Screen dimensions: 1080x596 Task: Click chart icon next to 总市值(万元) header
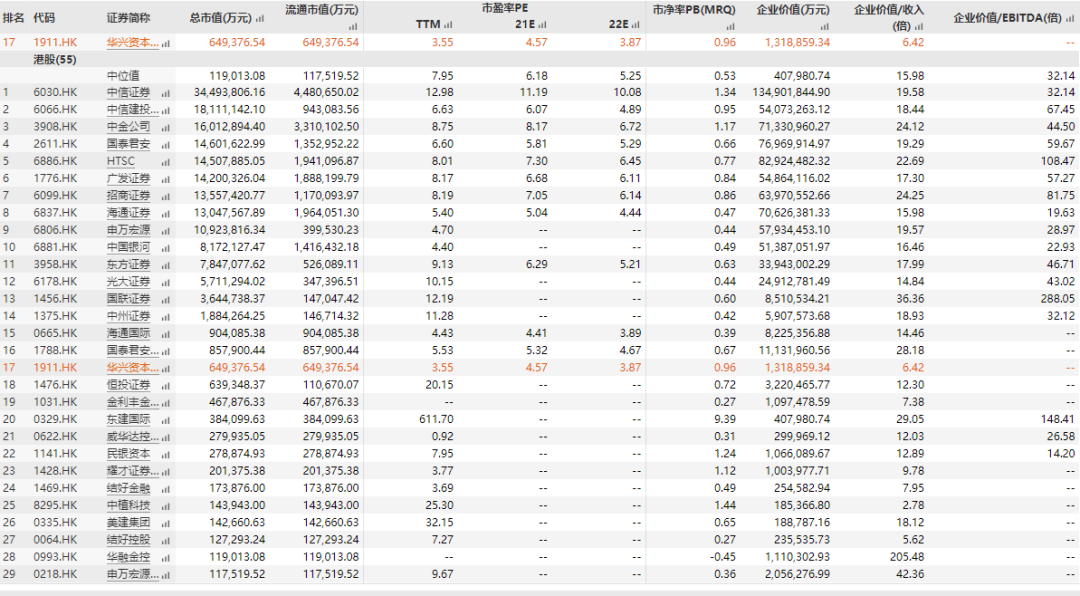260,19
